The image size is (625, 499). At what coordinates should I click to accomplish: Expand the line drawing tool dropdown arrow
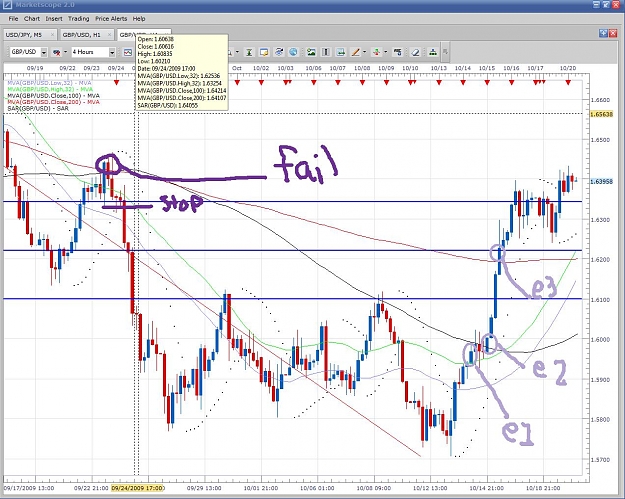(x=364, y=52)
